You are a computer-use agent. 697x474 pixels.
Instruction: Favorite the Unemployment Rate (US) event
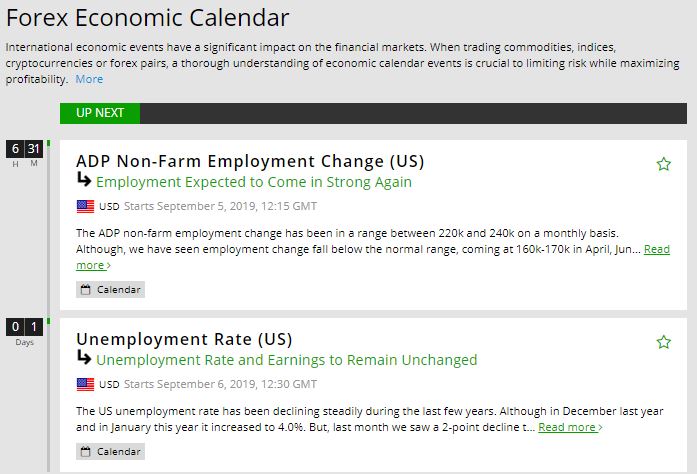[x=663, y=342]
